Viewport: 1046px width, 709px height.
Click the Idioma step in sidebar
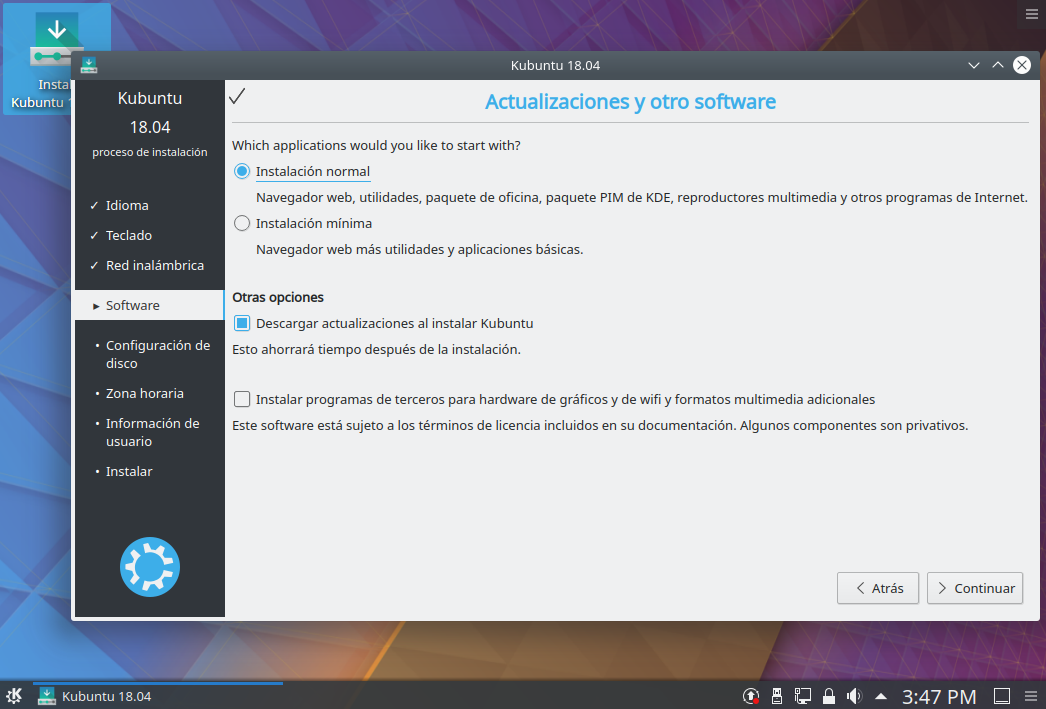[127, 205]
